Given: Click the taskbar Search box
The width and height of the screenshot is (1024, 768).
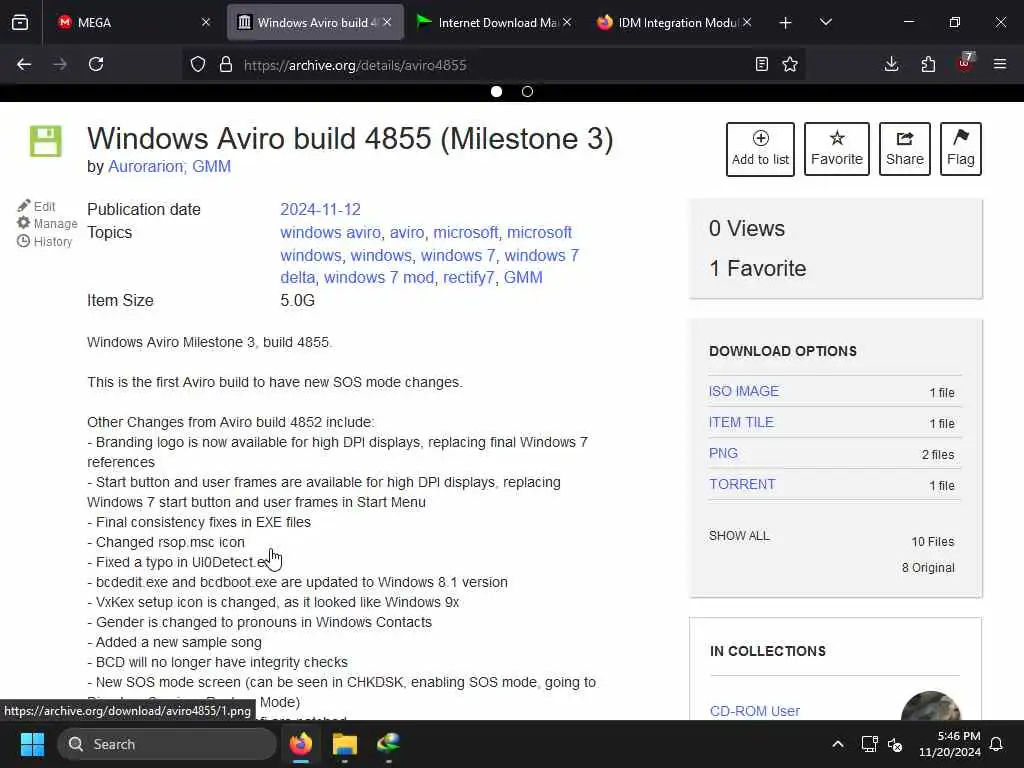Looking at the screenshot, I should pyautogui.click(x=167, y=744).
